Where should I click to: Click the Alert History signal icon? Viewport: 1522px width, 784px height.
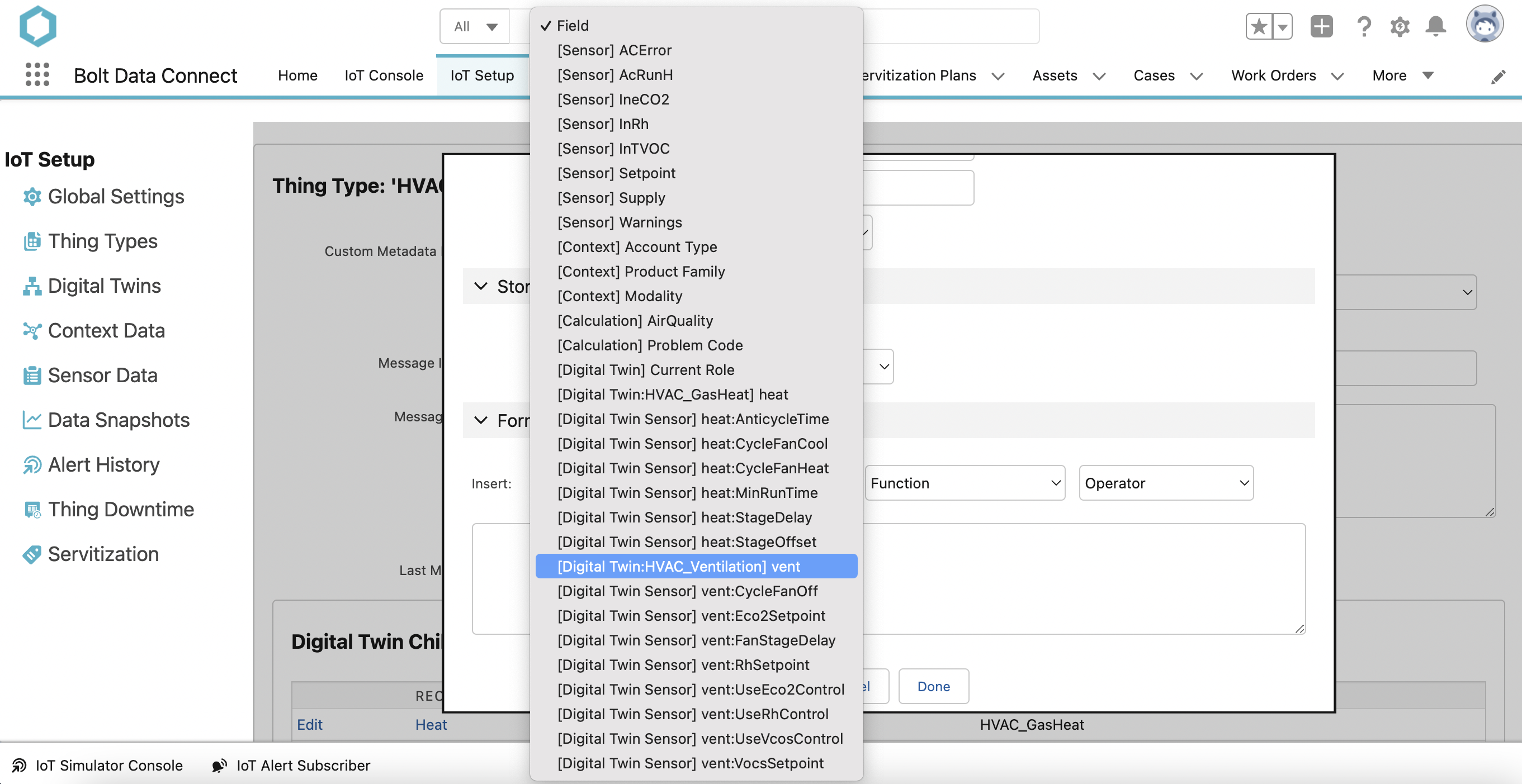pos(32,464)
